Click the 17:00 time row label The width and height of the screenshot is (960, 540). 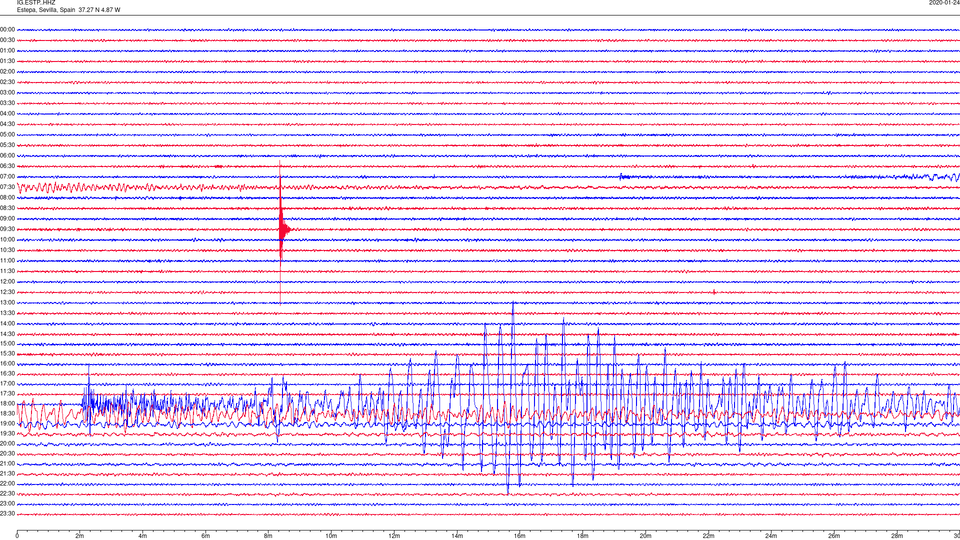[x=7, y=384]
